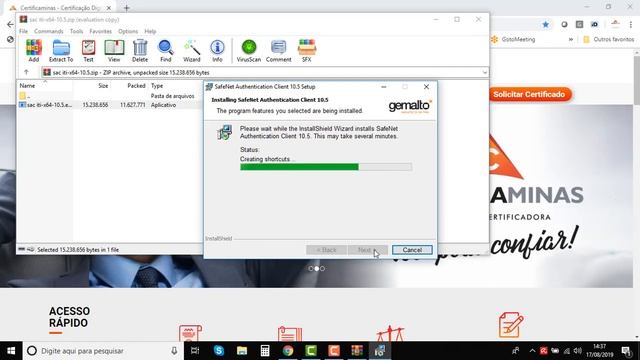Click the taskbar search box
Image resolution: width=640 pixels, height=360 pixels.
(x=102, y=351)
